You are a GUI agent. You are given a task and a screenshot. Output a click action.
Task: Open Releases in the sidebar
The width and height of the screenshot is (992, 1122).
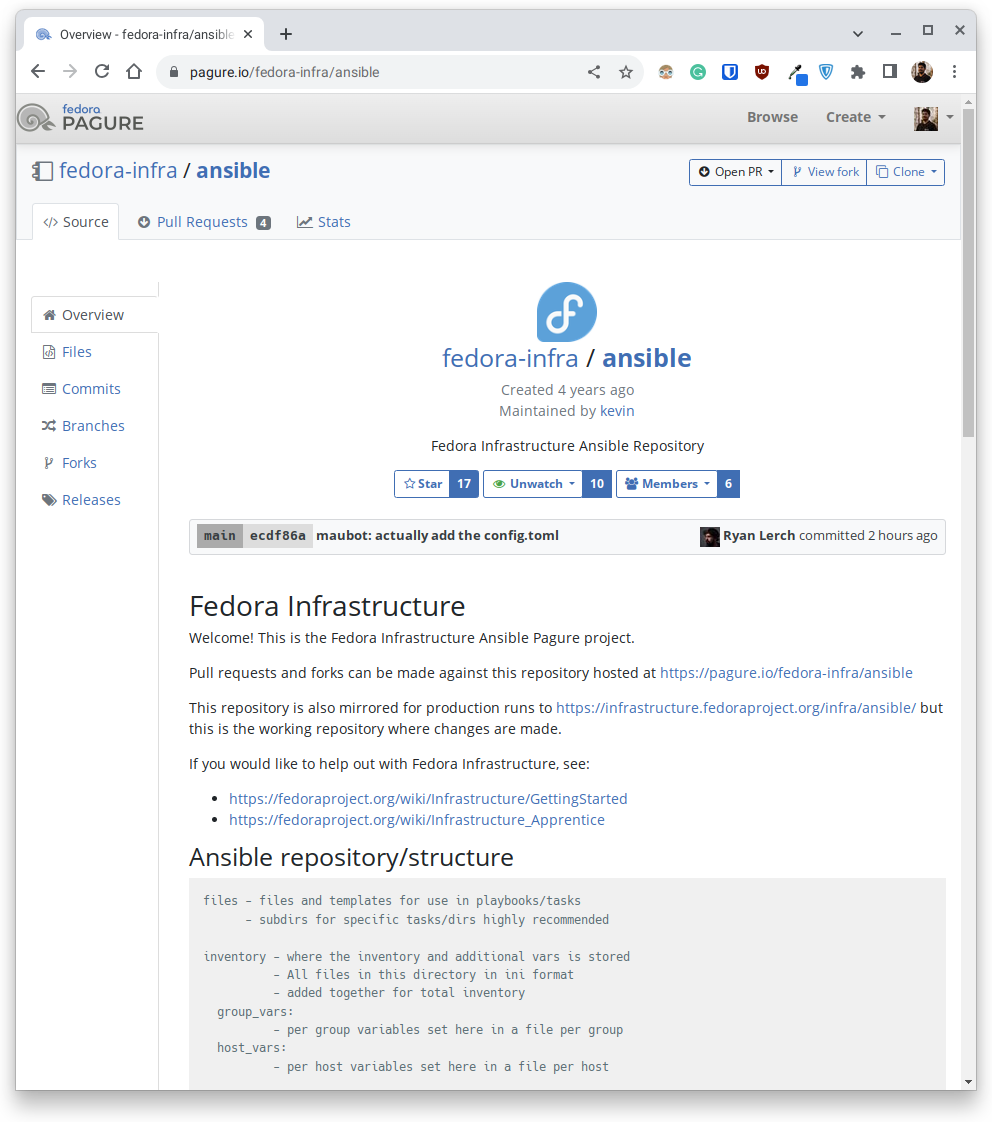[81, 500]
